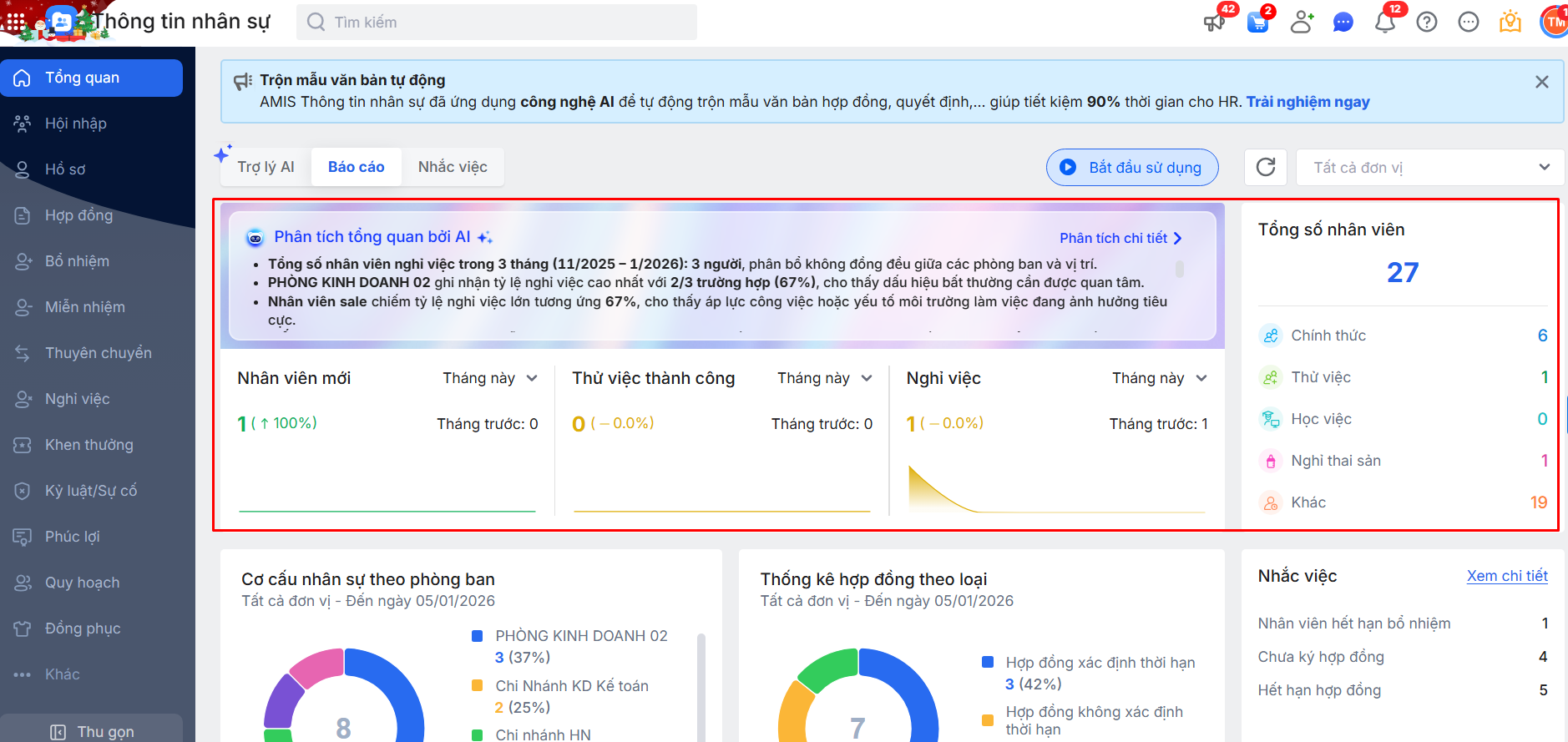Click the Chính thức employee icon
Image resolution: width=1568 pixels, height=742 pixels.
click(1271, 336)
